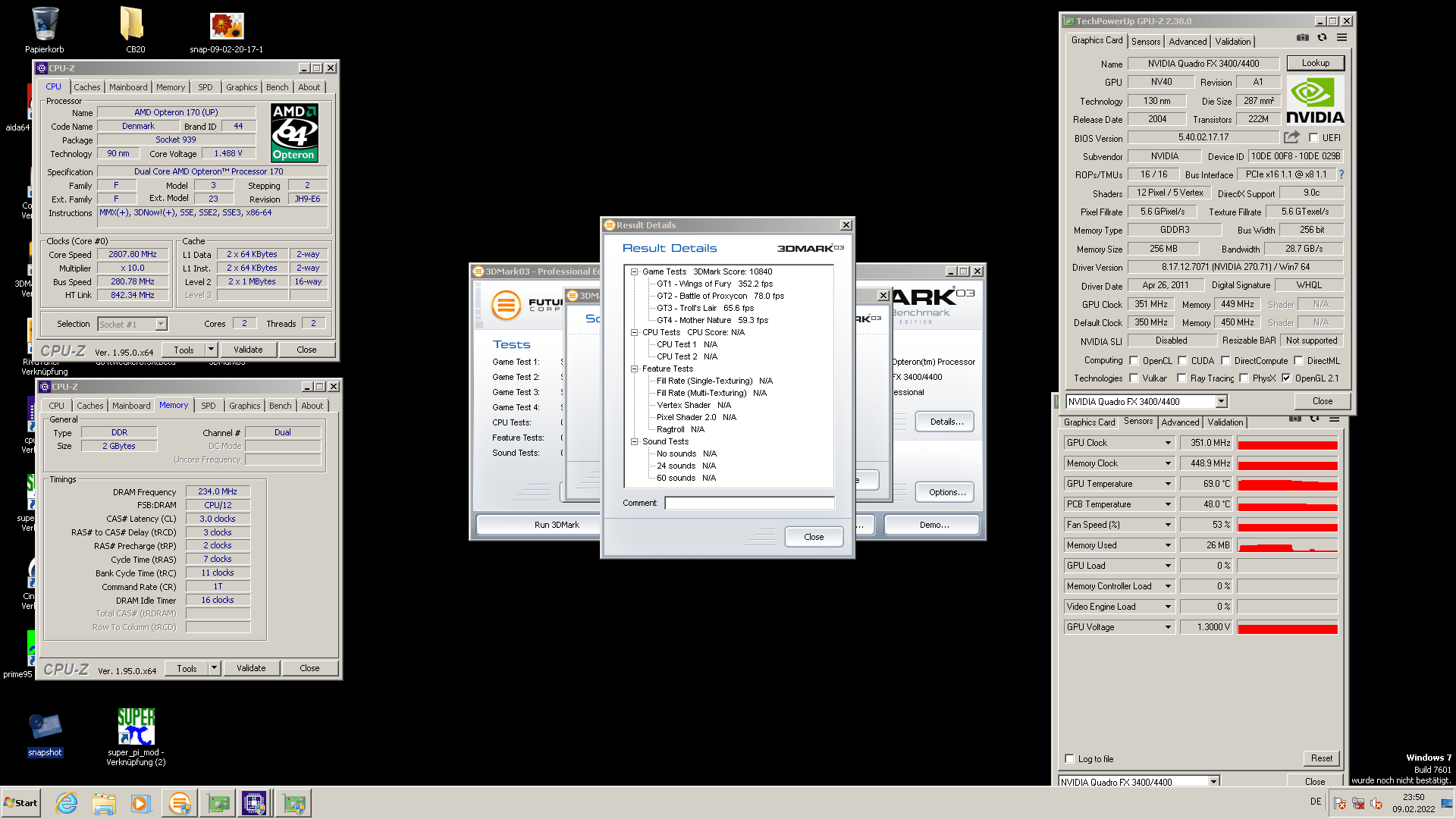Toggle the OpenGL 2.1 checkbox
The image size is (1456, 819).
(1286, 378)
